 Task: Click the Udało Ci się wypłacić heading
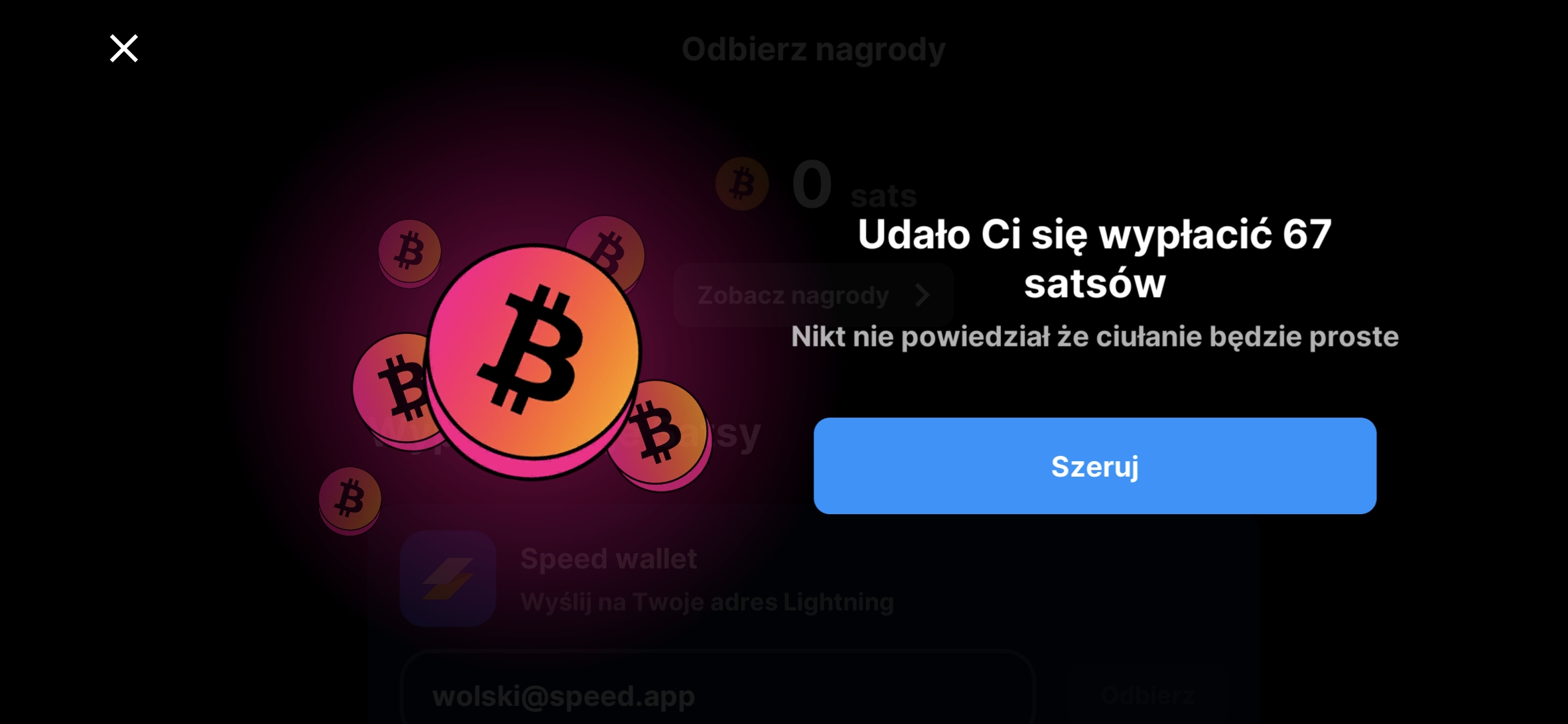coord(1095,259)
